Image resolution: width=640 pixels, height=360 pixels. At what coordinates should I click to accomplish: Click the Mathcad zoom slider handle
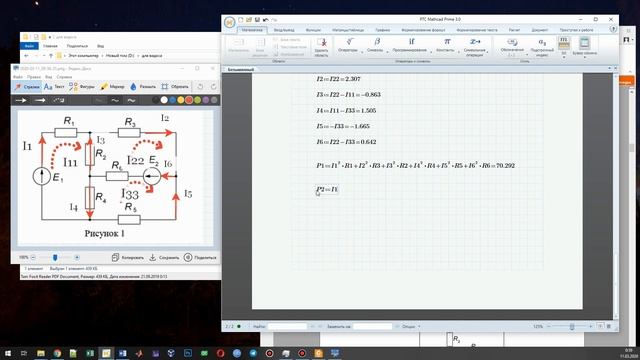[x=572, y=326]
